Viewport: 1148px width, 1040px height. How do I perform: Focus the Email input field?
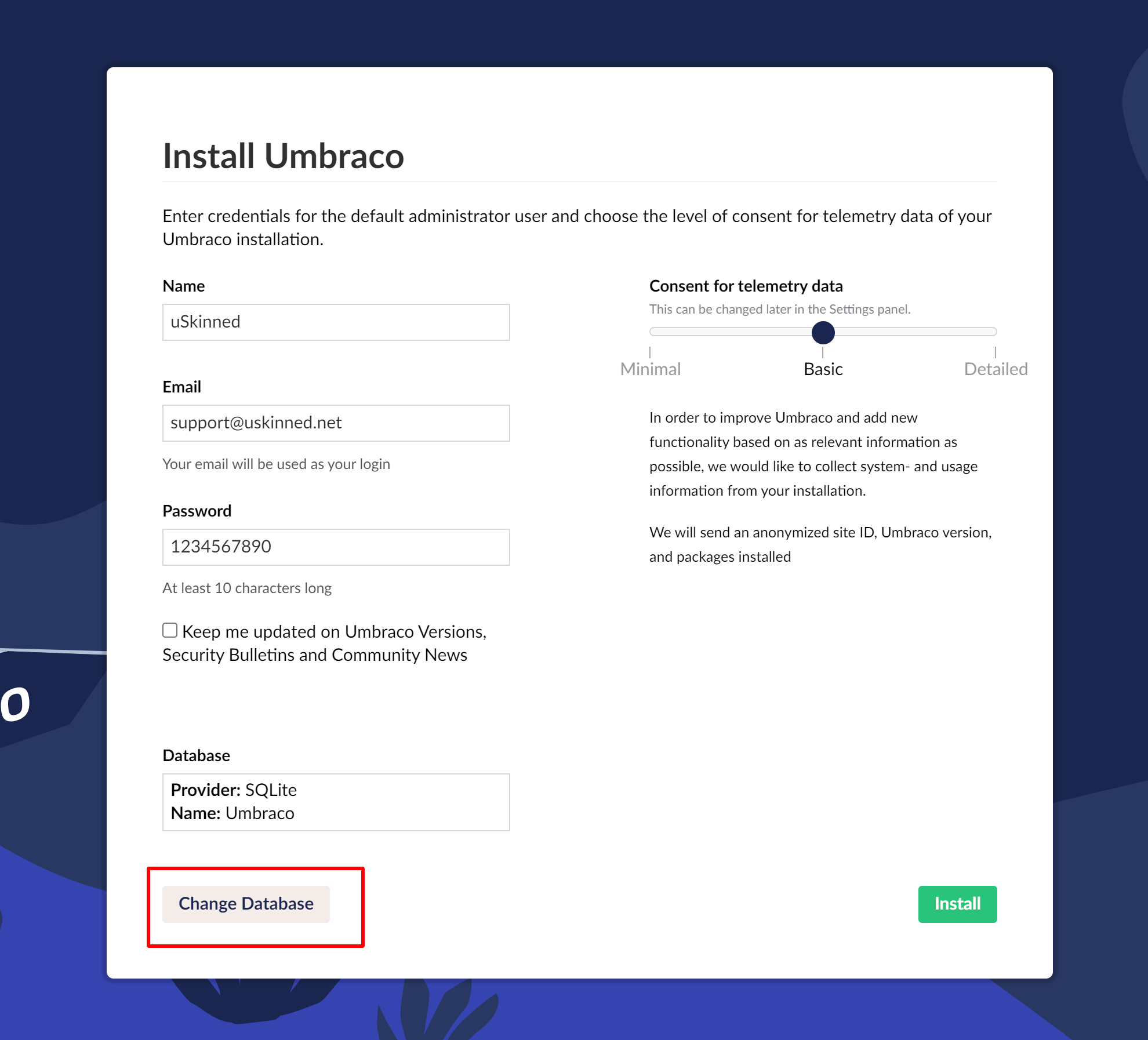pos(336,423)
